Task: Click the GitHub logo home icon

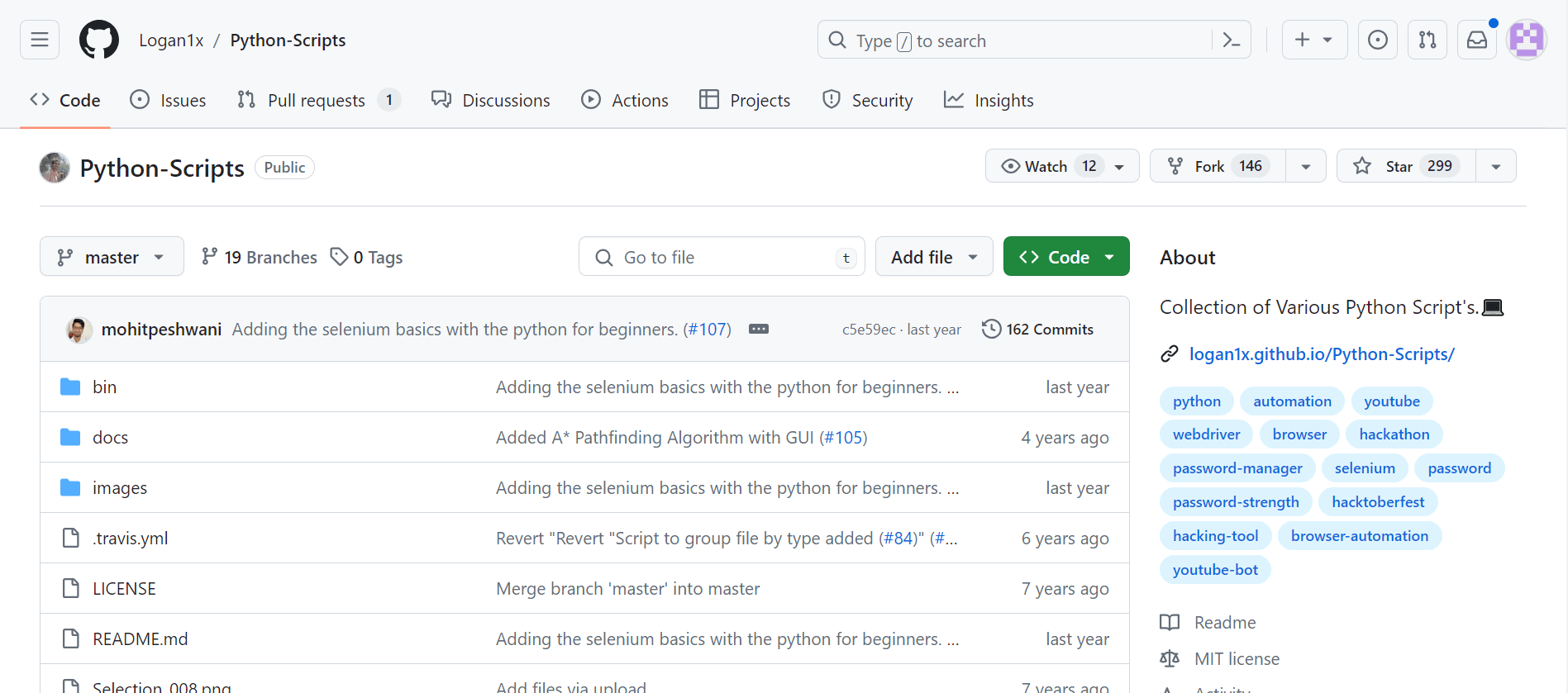Action: click(x=99, y=40)
